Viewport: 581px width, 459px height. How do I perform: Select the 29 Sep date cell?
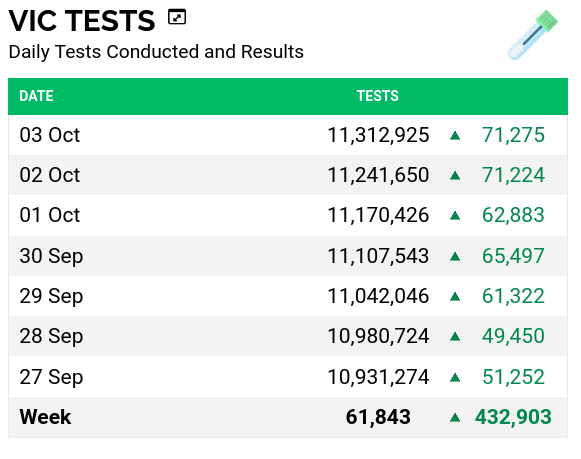click(x=51, y=296)
